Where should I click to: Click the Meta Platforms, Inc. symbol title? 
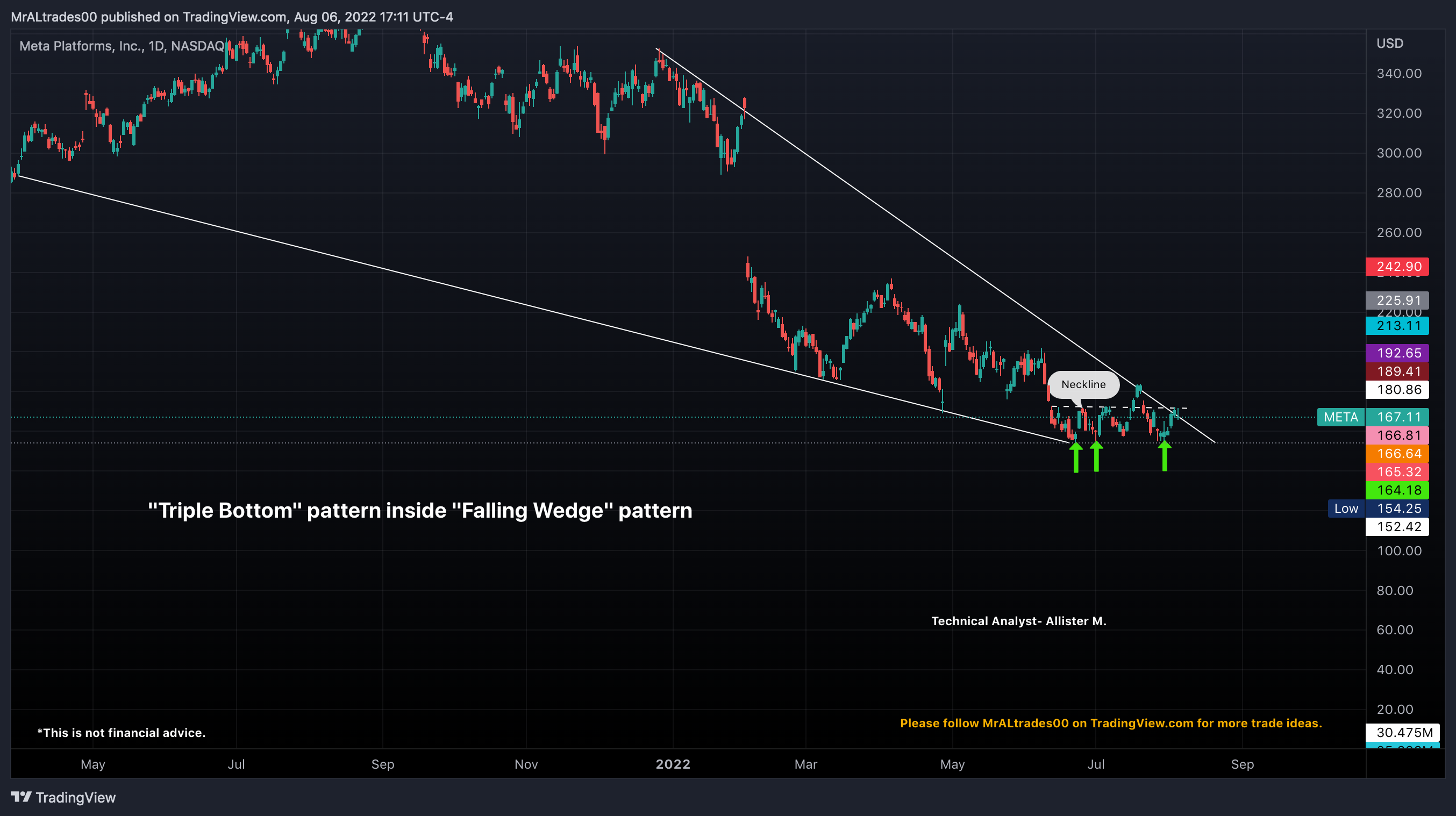click(122, 46)
